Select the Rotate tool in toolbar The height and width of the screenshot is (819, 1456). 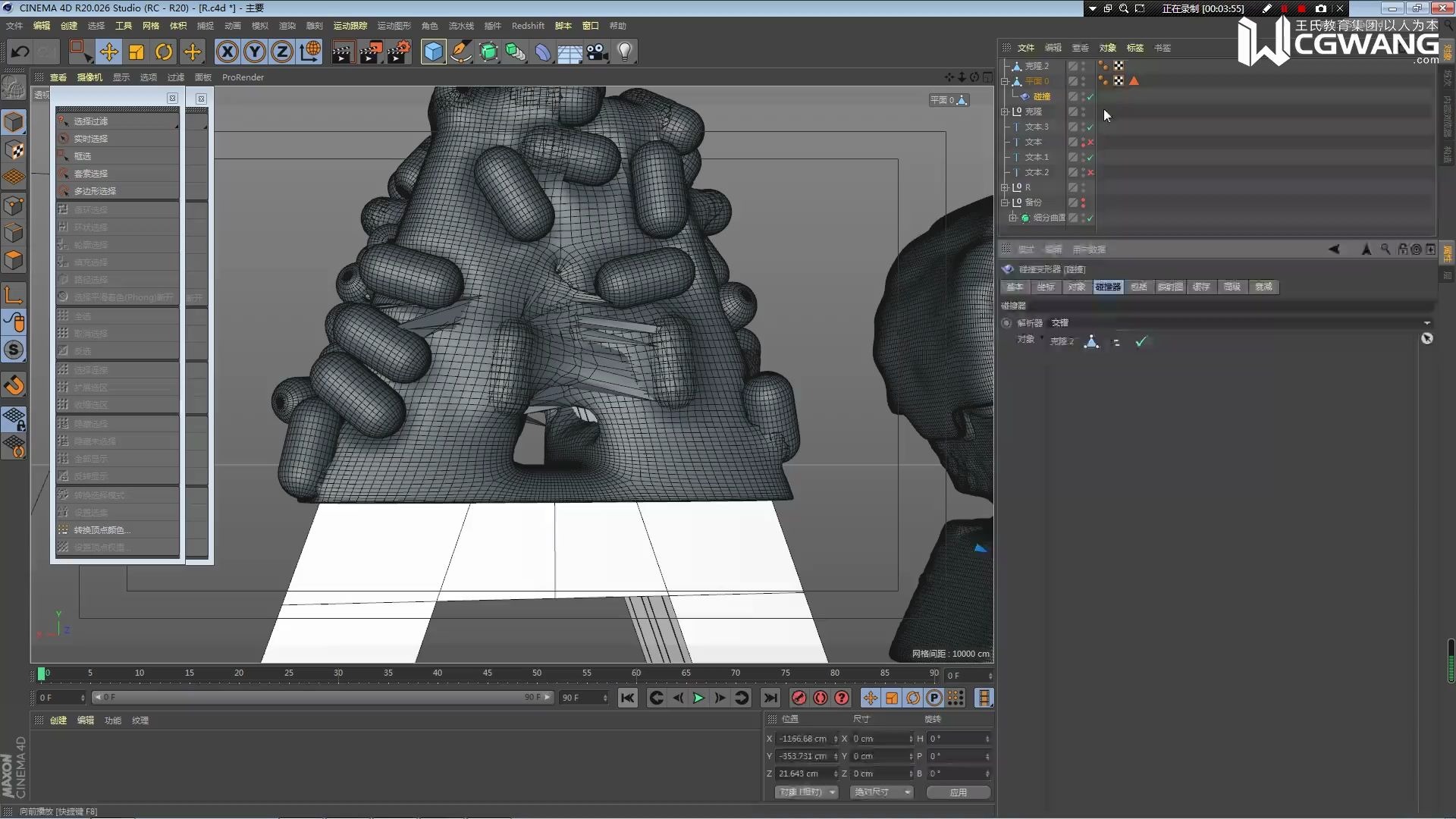(164, 52)
